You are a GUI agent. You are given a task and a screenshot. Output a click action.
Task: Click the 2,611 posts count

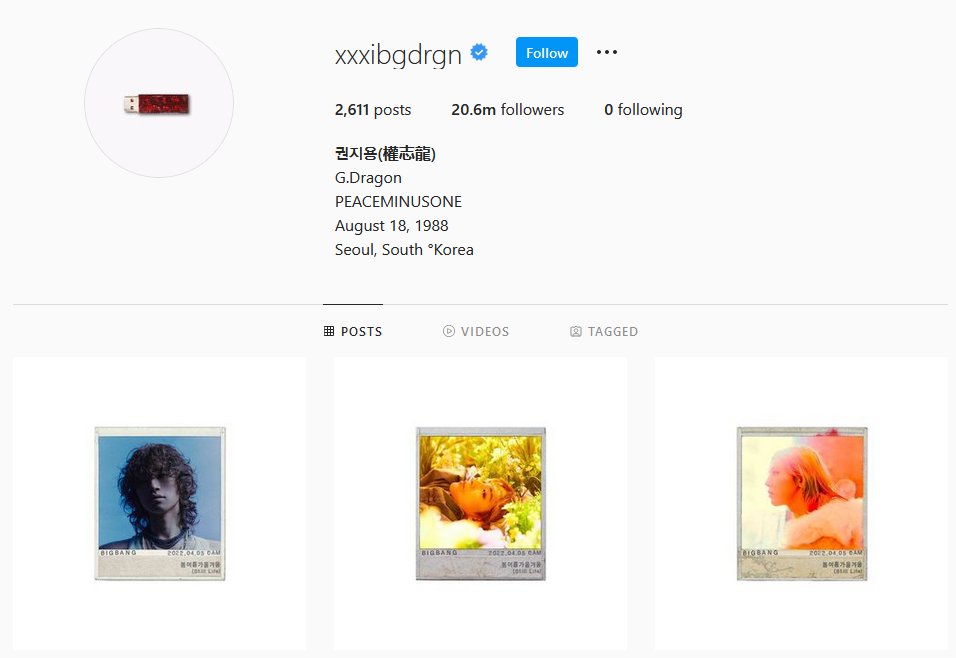(373, 110)
